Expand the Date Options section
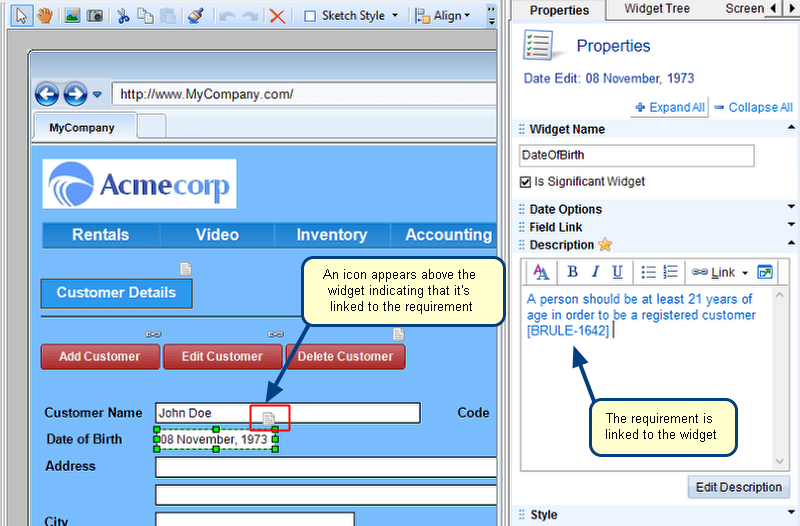The width and height of the screenshot is (800, 526). 565,209
